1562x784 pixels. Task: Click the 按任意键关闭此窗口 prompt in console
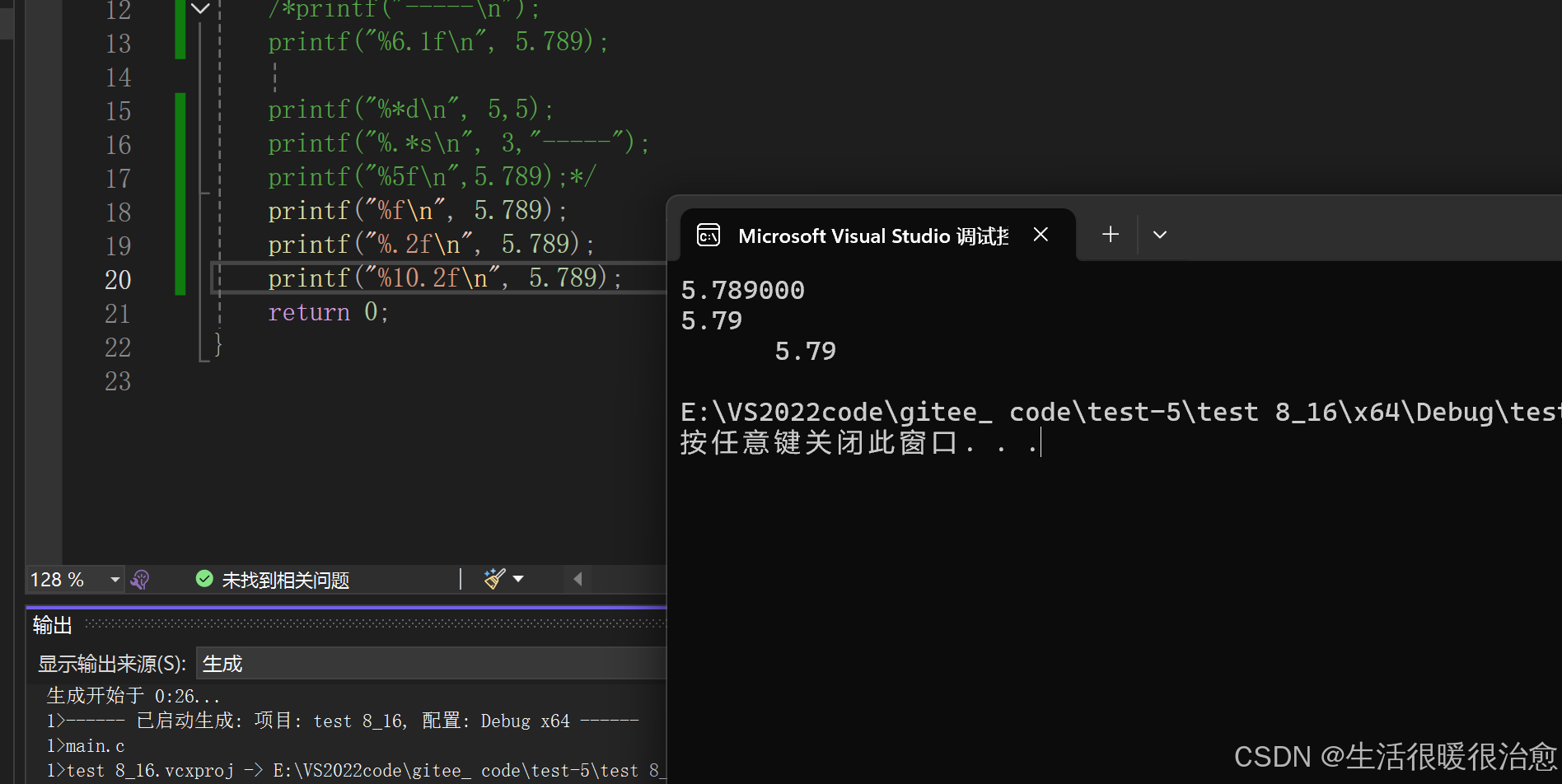859,443
